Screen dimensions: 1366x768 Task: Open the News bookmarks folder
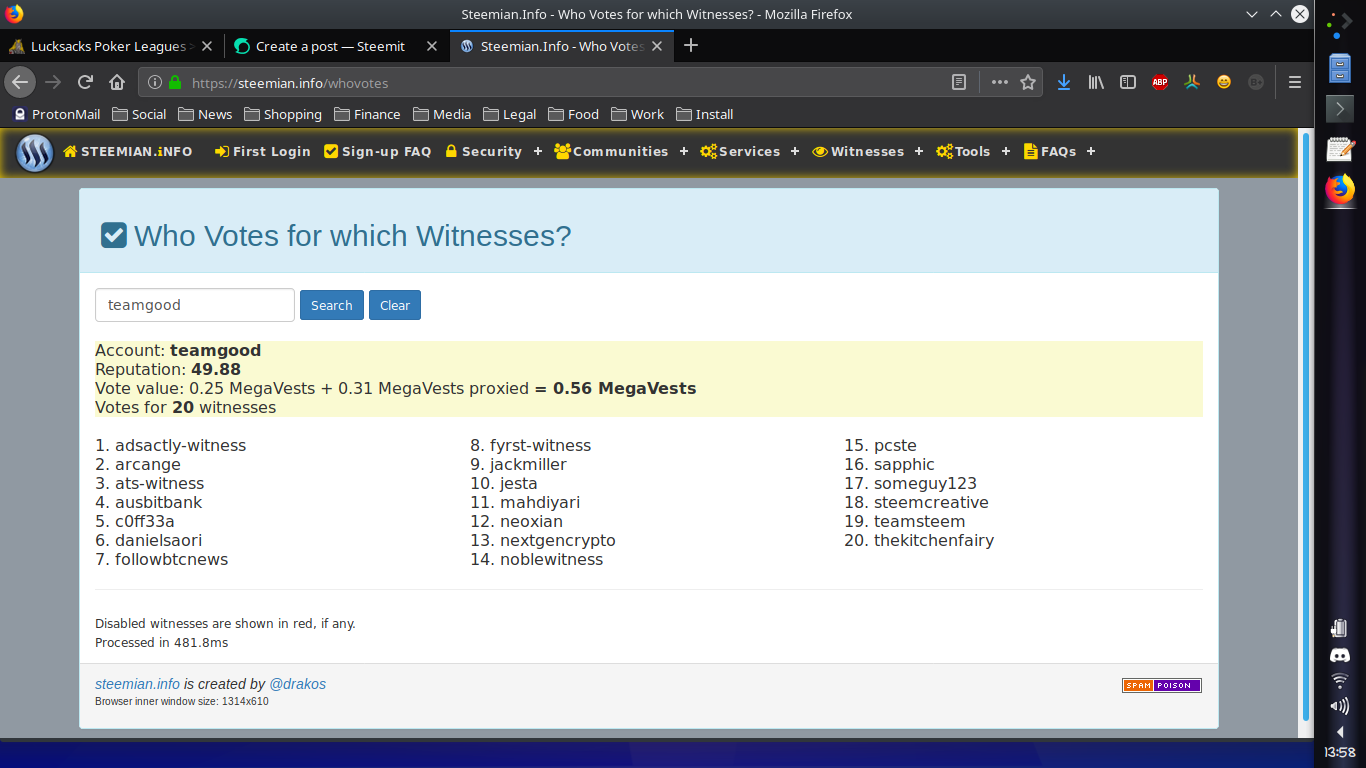(x=205, y=114)
